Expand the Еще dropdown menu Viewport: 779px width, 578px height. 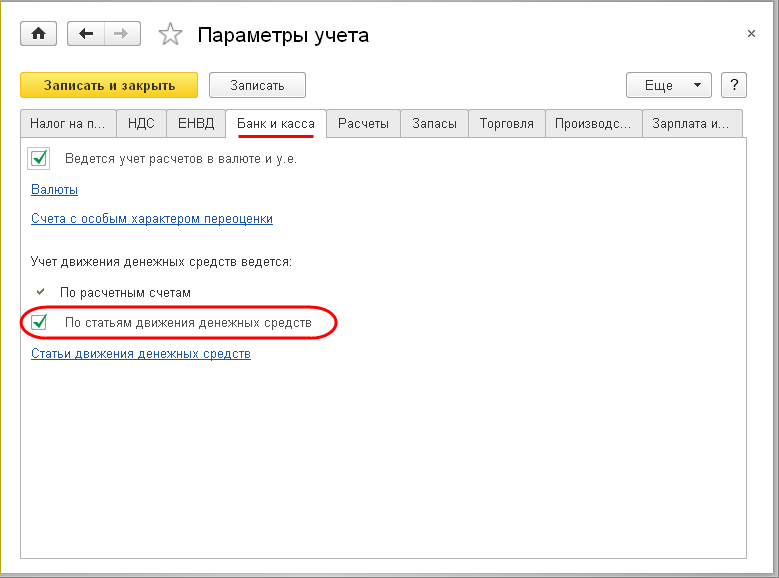click(x=668, y=85)
